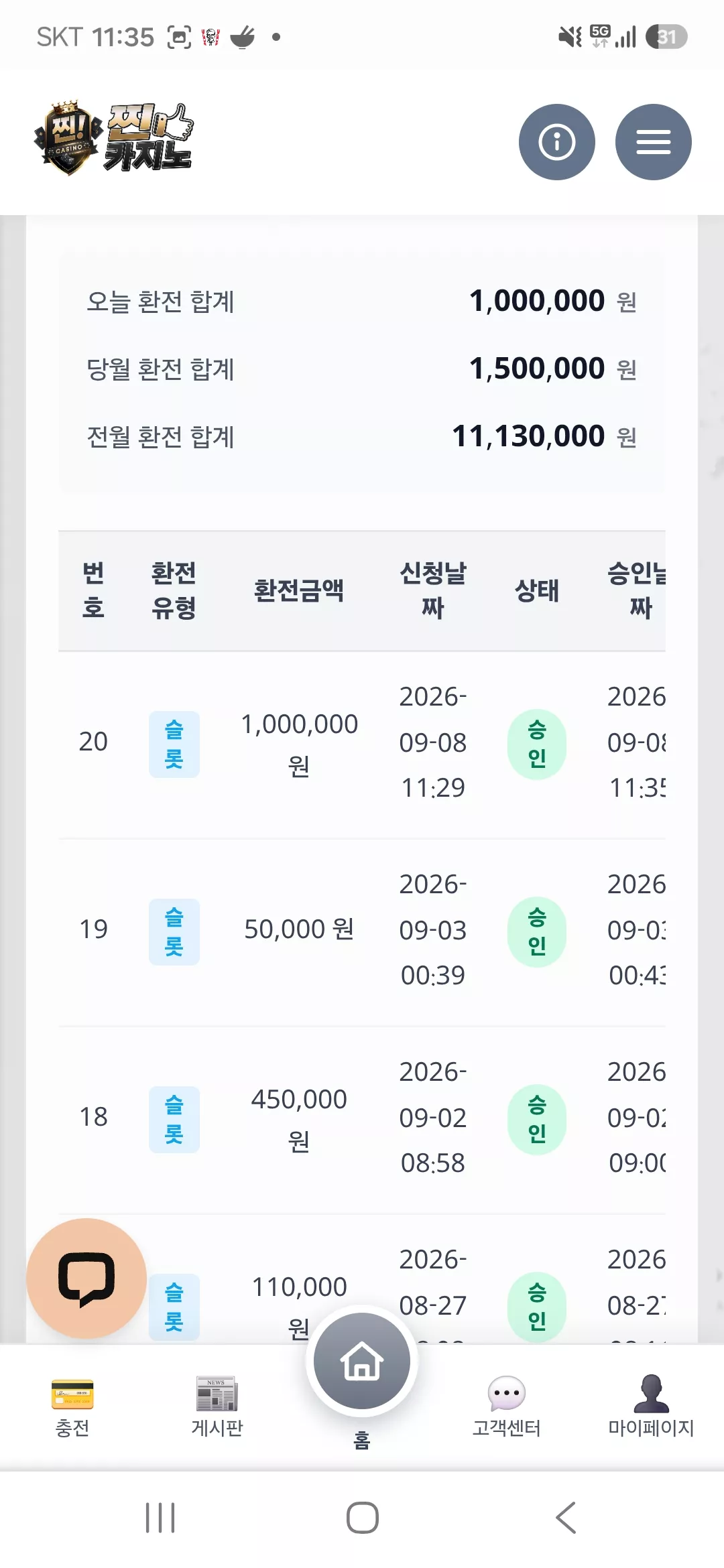Tap the 상태 column header

(x=537, y=590)
